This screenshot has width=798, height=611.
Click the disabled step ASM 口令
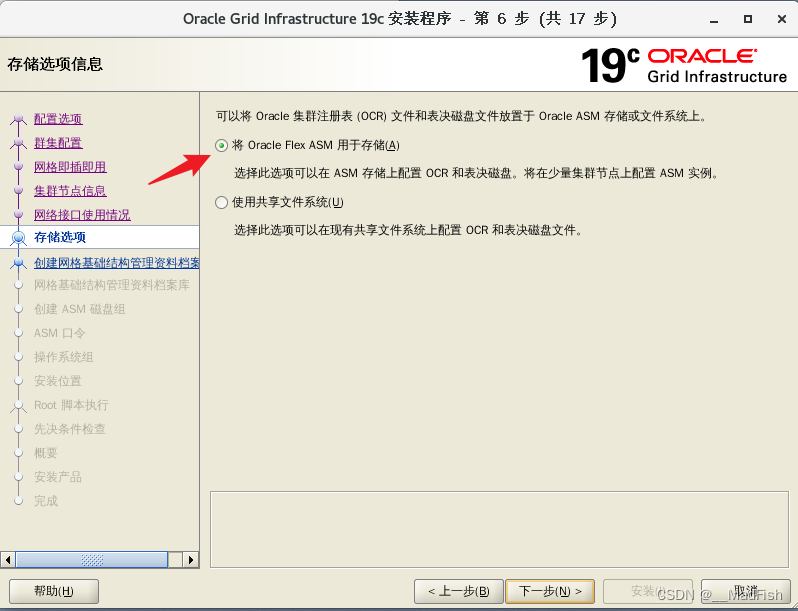pos(60,333)
